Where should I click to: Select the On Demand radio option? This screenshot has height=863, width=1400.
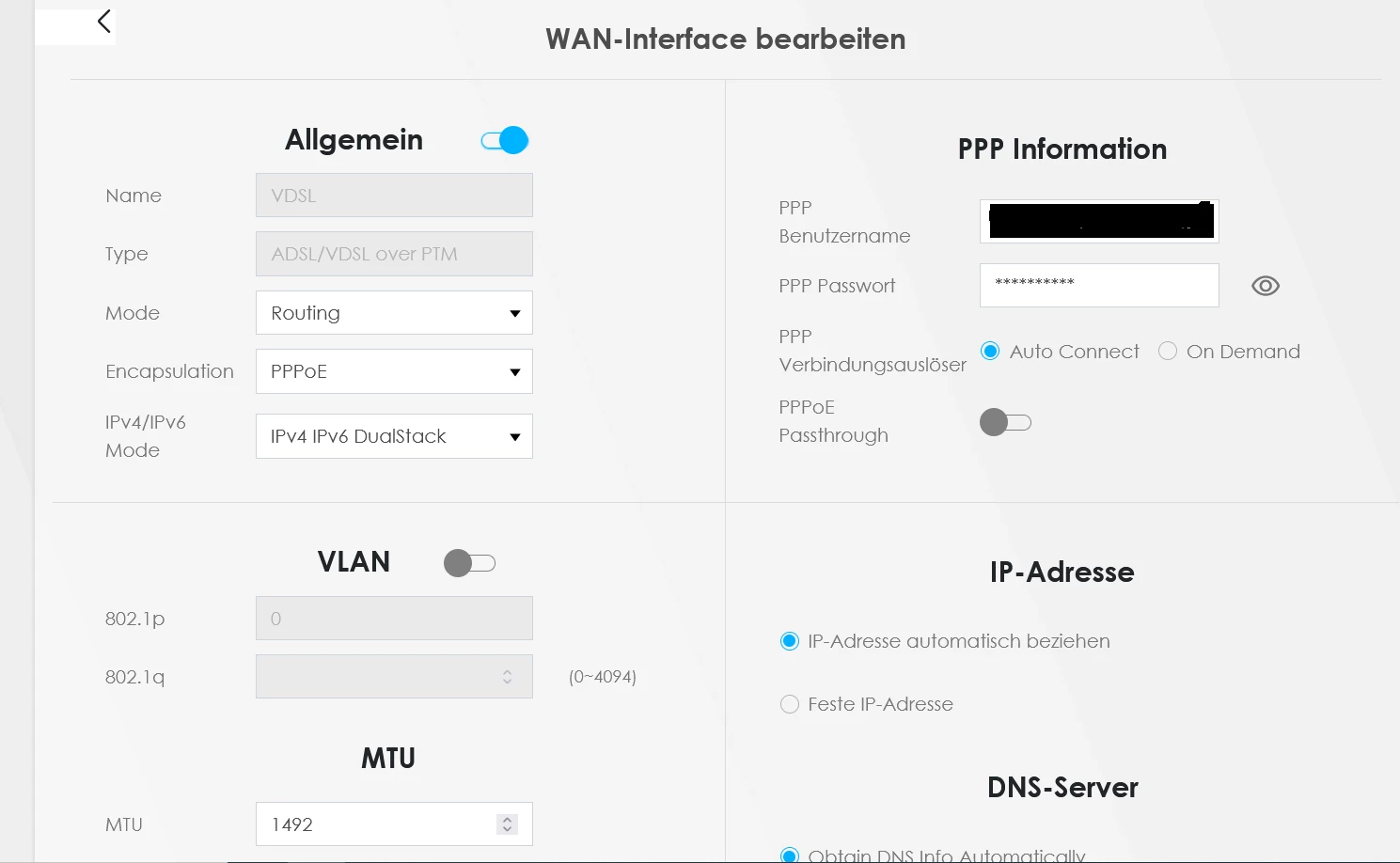click(x=1168, y=352)
